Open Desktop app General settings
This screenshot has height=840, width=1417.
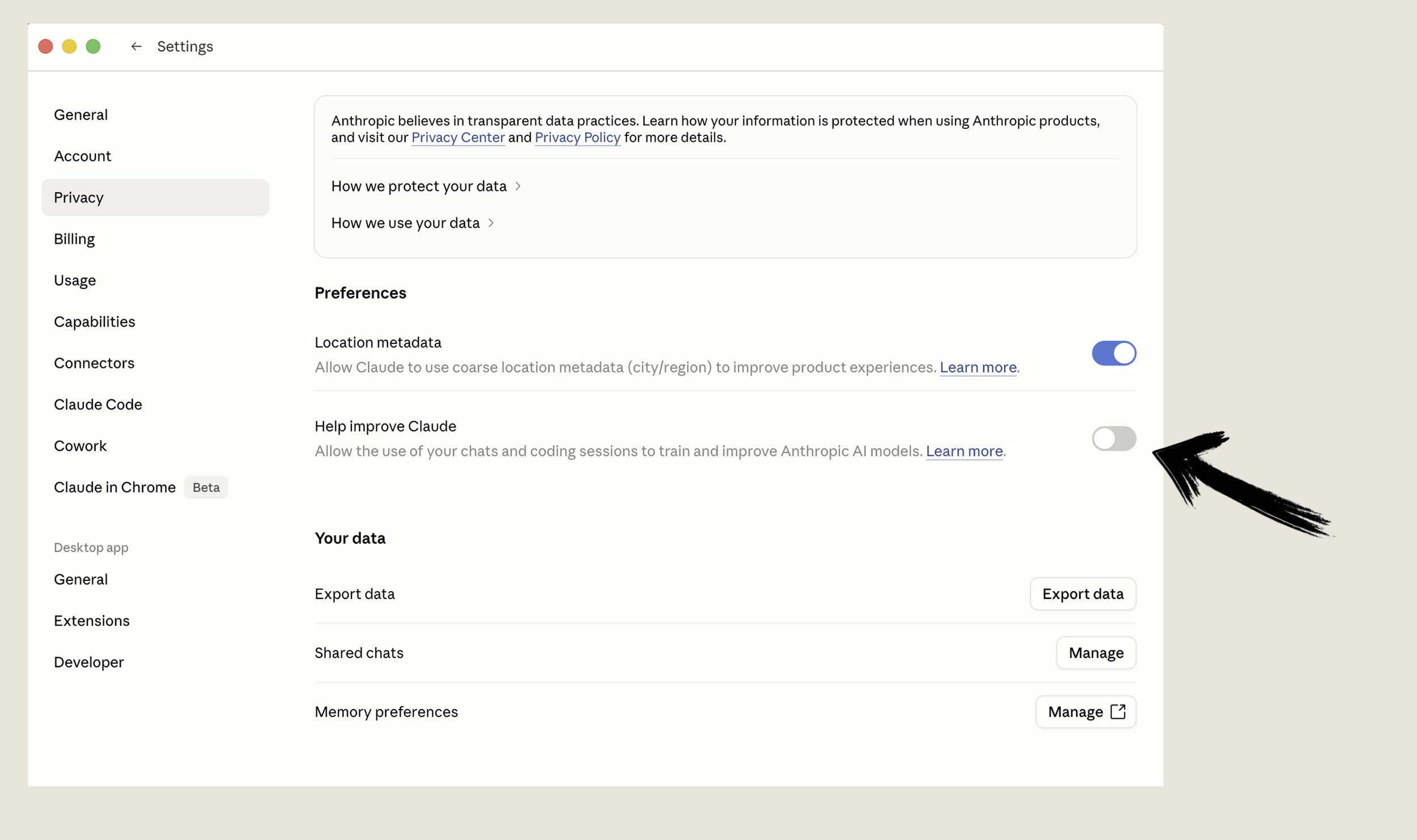pos(155,579)
